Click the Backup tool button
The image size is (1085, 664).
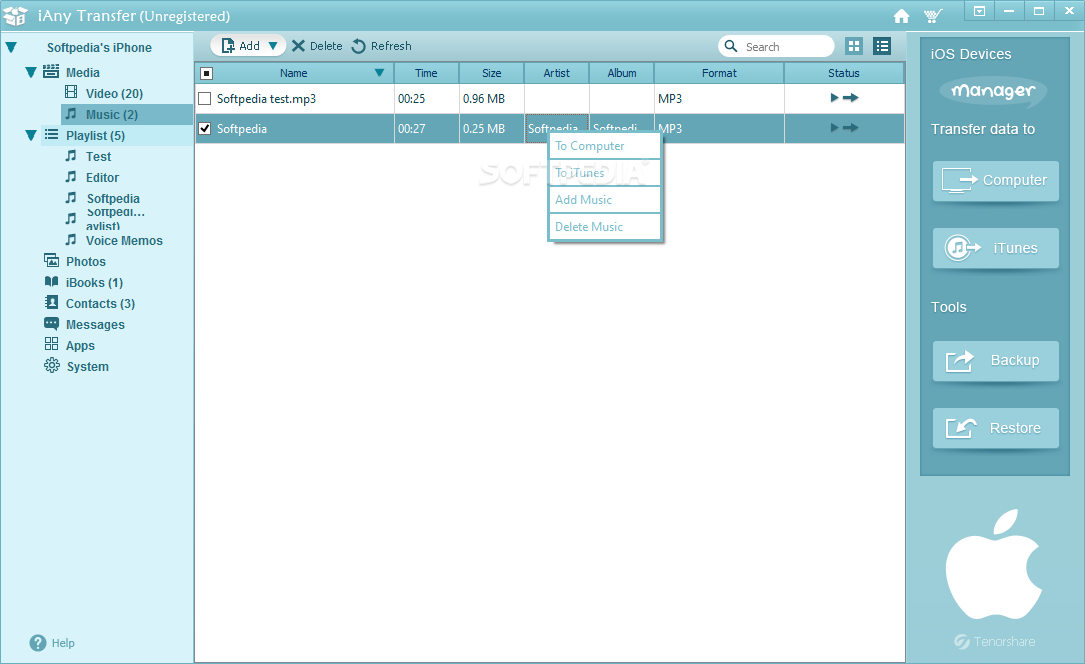(995, 360)
